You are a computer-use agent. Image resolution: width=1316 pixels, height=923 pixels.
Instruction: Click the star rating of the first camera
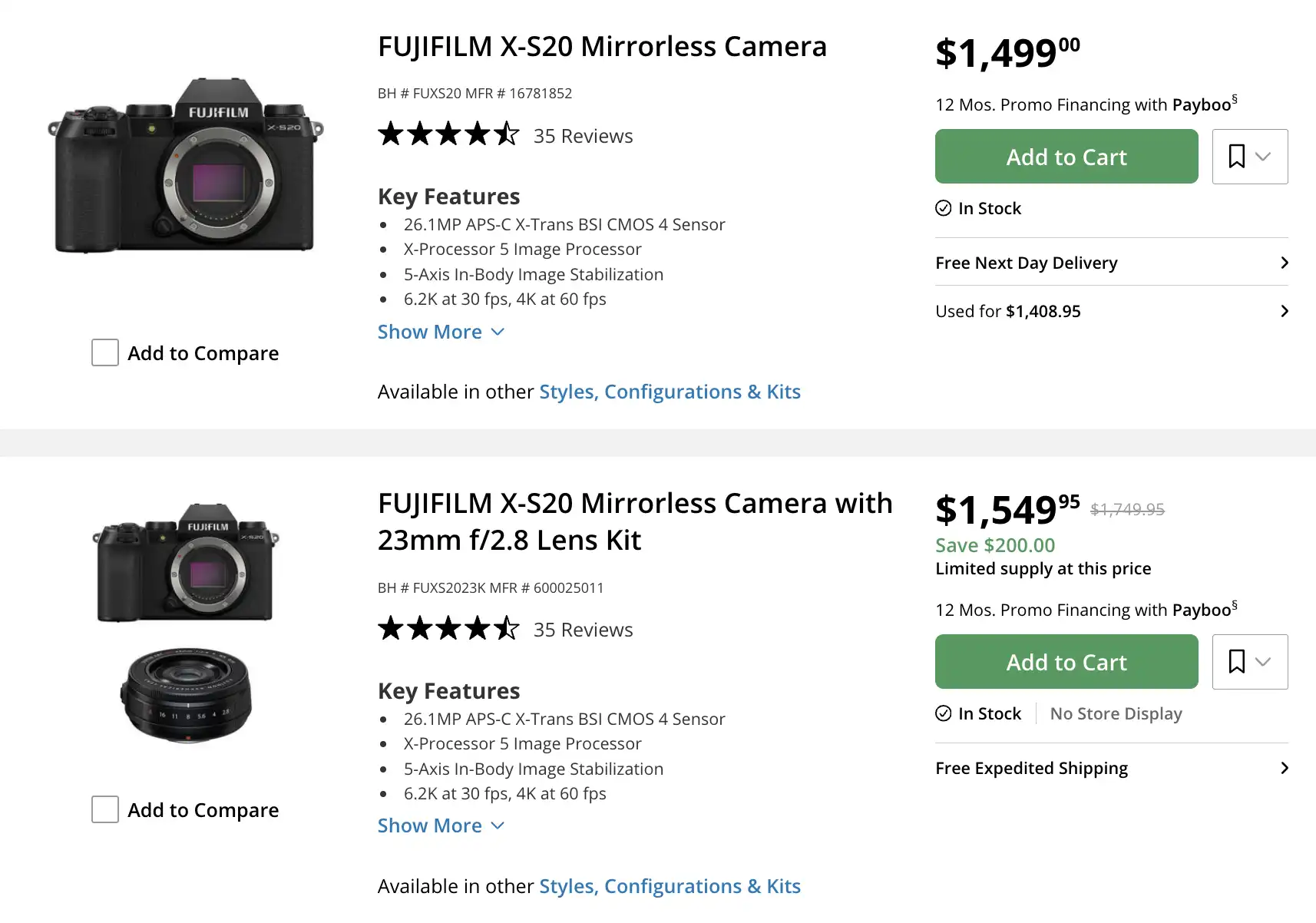click(x=448, y=135)
